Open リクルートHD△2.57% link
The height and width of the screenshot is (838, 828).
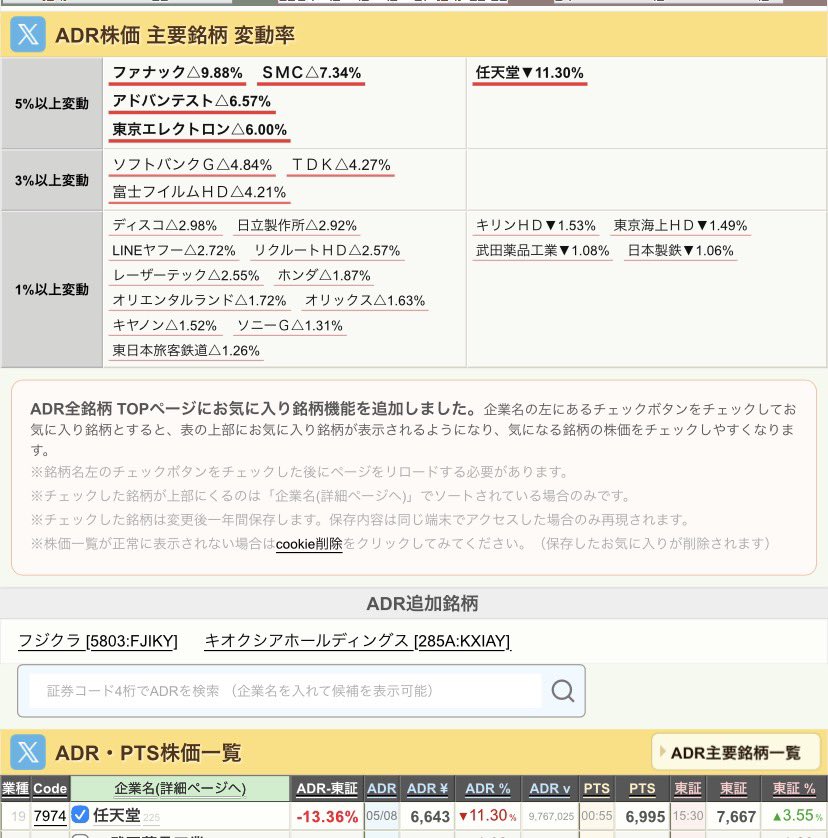327,250
